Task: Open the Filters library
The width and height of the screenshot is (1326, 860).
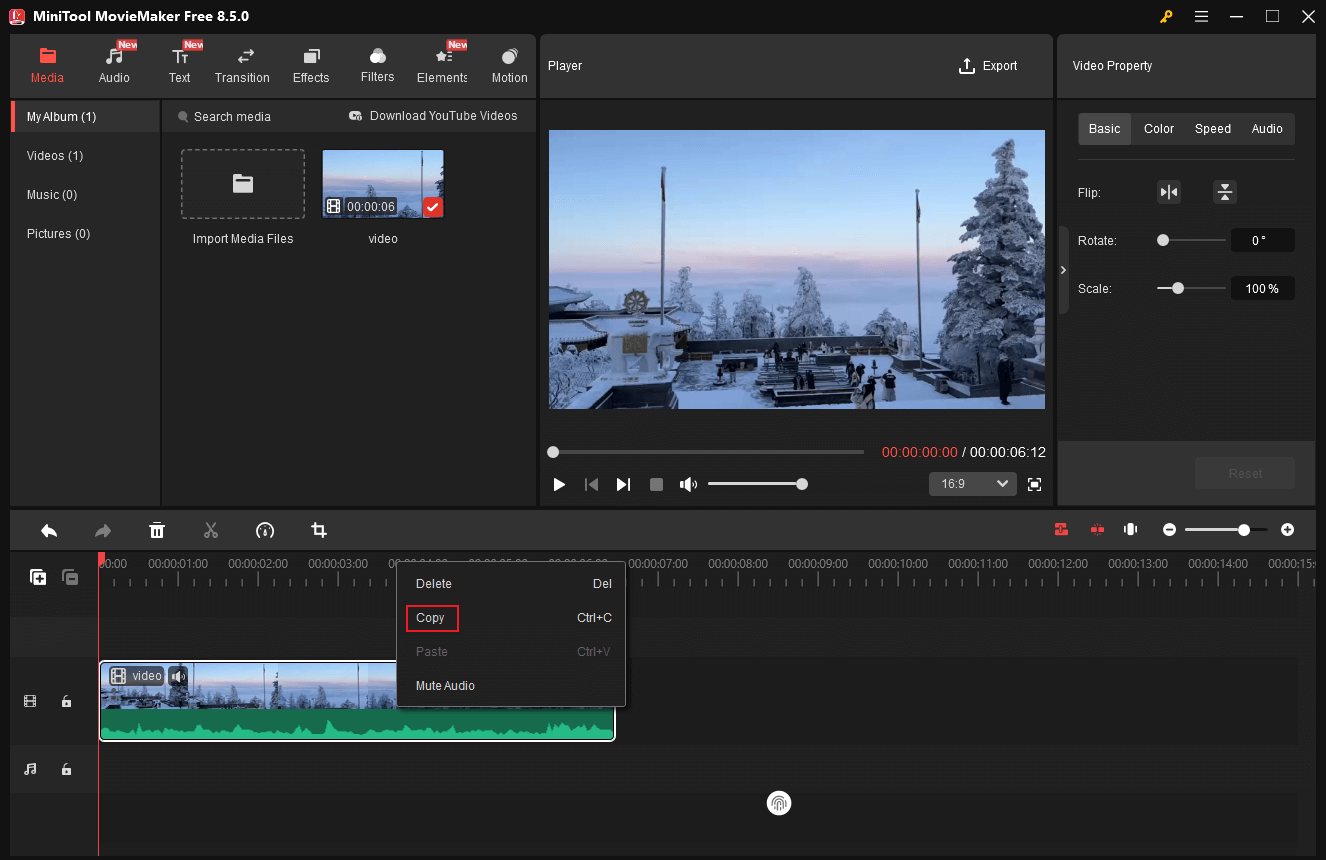Action: [377, 65]
